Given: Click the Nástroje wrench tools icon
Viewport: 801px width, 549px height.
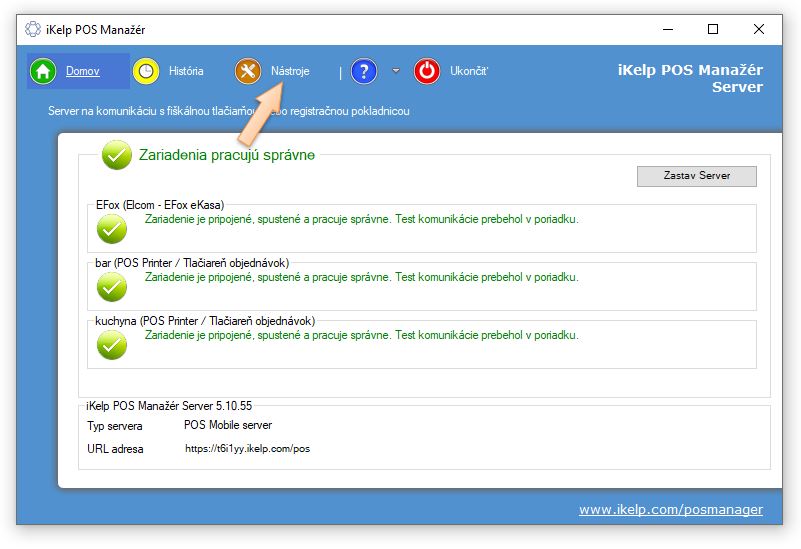Looking at the screenshot, I should point(248,71).
